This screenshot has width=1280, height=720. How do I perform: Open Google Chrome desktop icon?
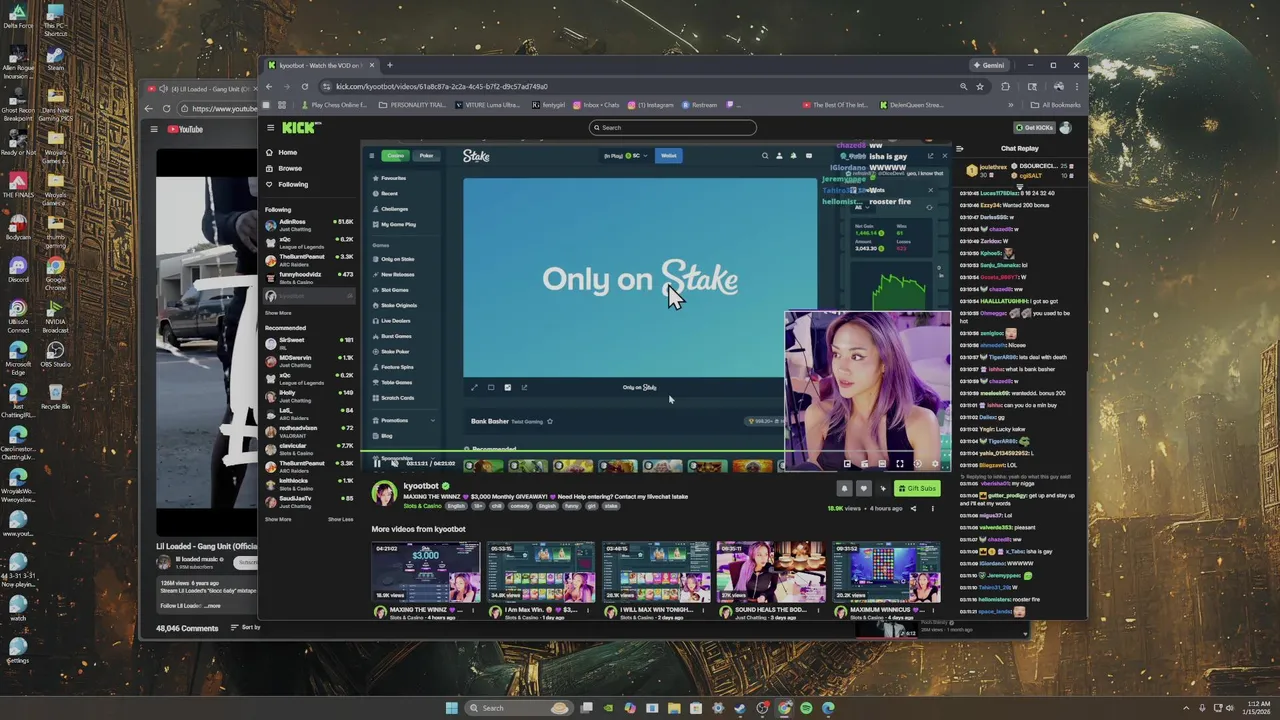point(55,272)
